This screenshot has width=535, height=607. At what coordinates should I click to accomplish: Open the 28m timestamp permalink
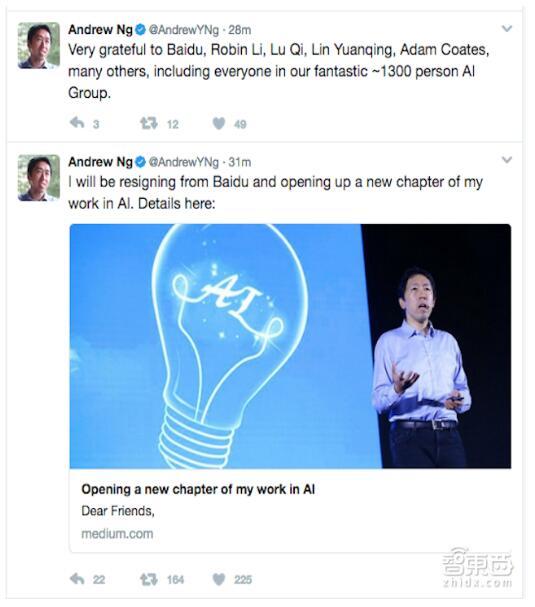pyautogui.click(x=239, y=30)
